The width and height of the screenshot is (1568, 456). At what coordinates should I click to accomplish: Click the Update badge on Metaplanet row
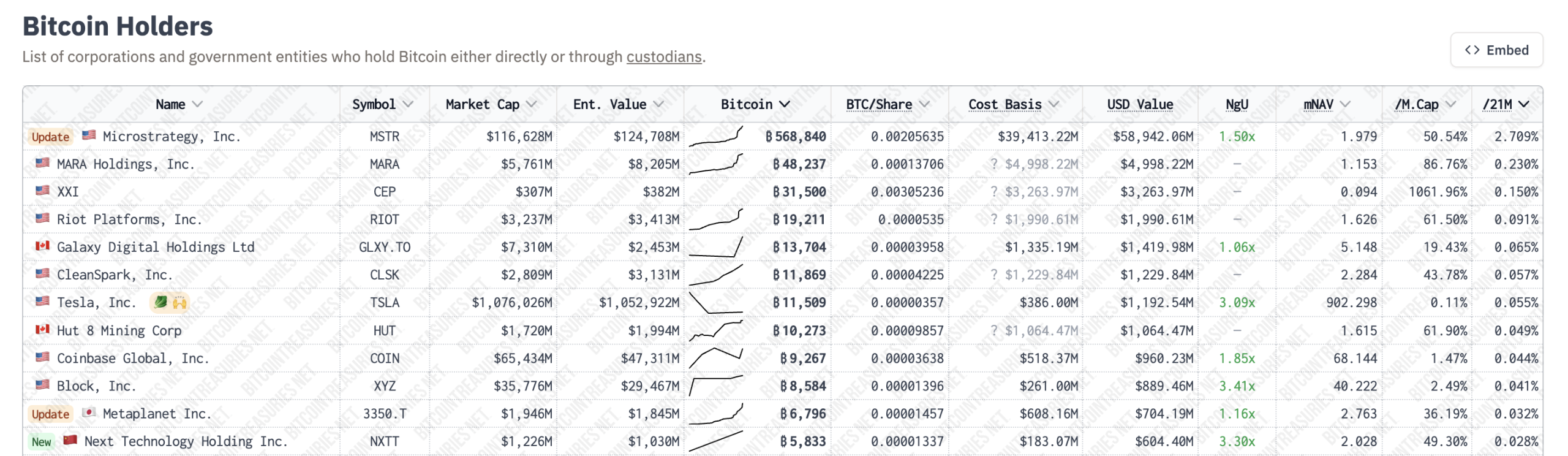50,414
